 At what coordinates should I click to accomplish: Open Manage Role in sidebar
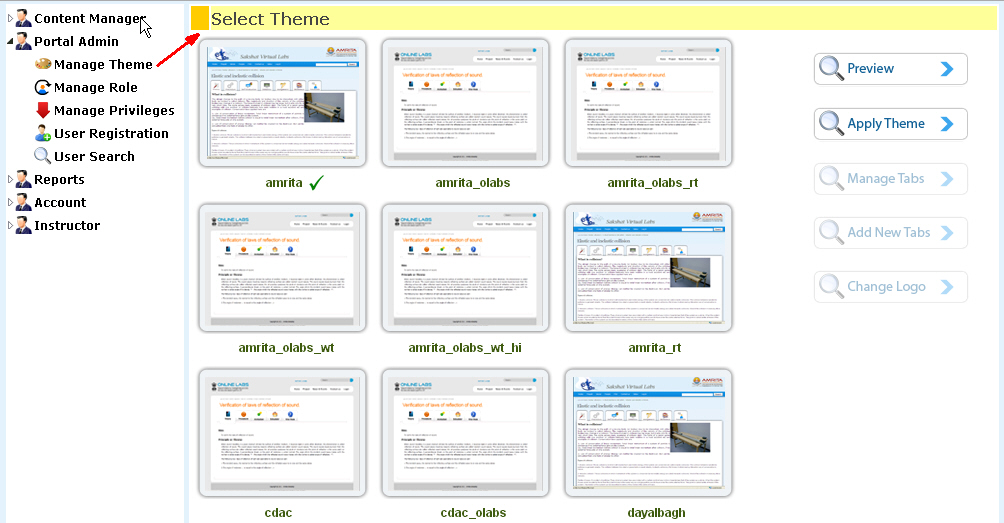pos(95,87)
